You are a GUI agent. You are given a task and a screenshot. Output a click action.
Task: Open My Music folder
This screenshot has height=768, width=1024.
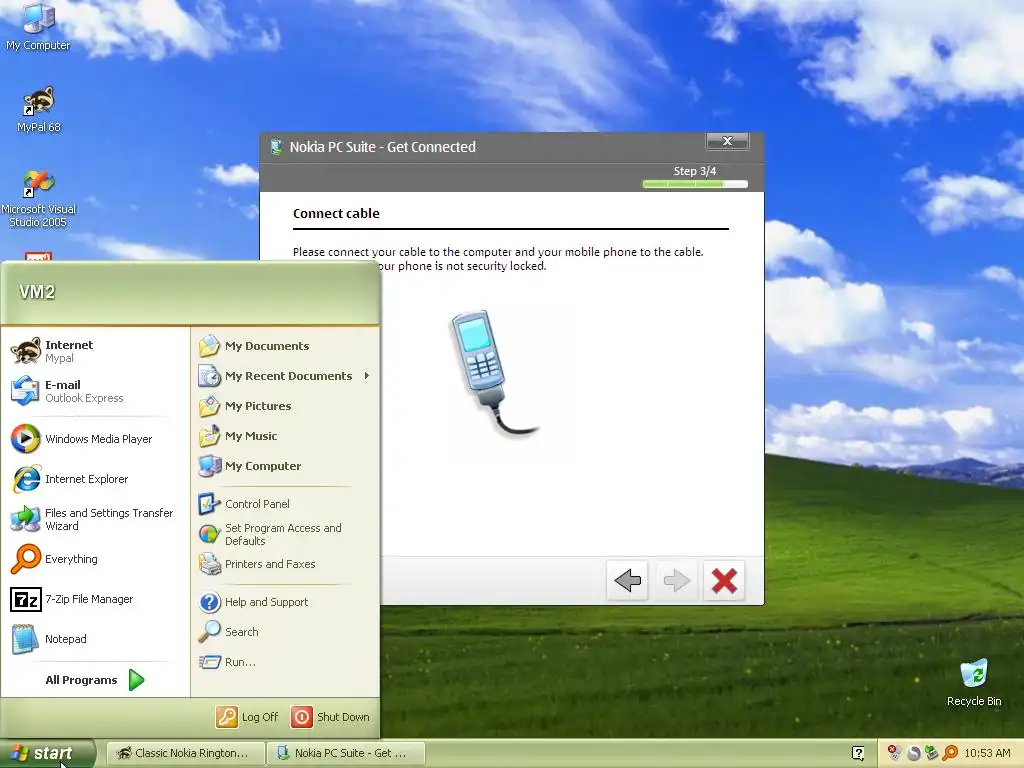click(285, 436)
